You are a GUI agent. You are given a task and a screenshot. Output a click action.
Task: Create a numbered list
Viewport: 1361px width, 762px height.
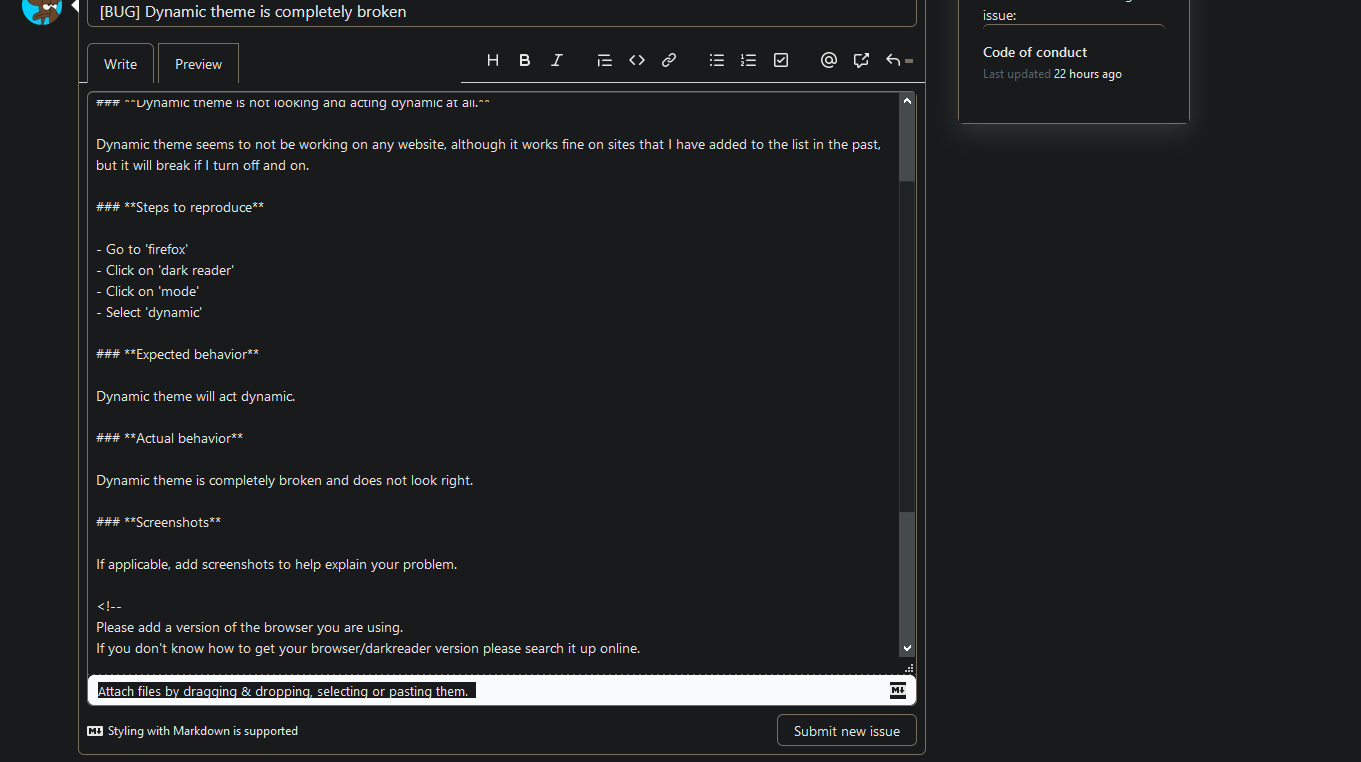(748, 60)
